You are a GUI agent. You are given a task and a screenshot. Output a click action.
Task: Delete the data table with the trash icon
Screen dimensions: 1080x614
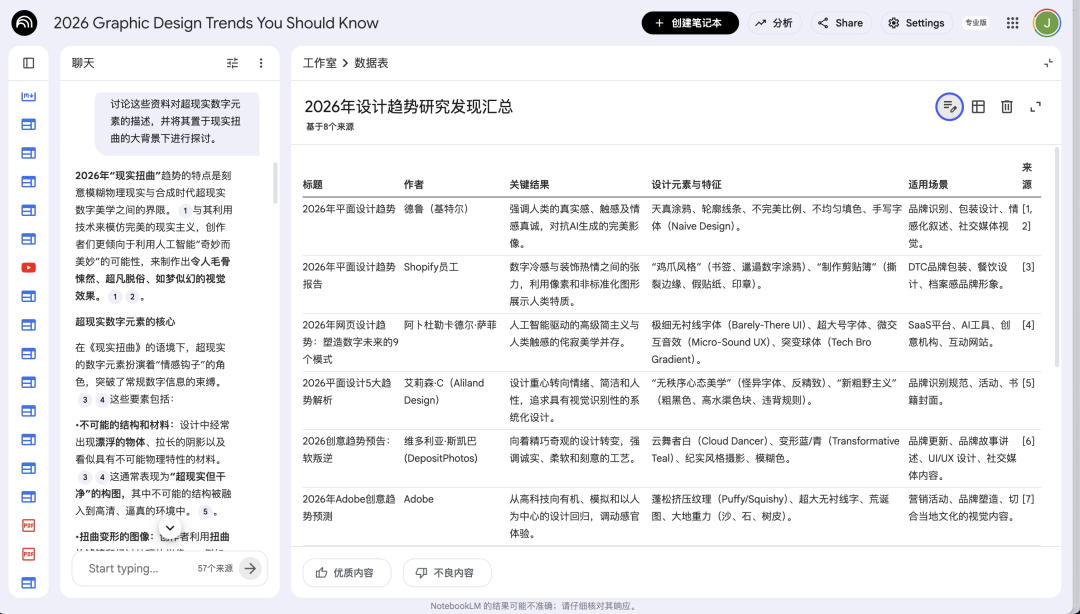coord(1007,107)
